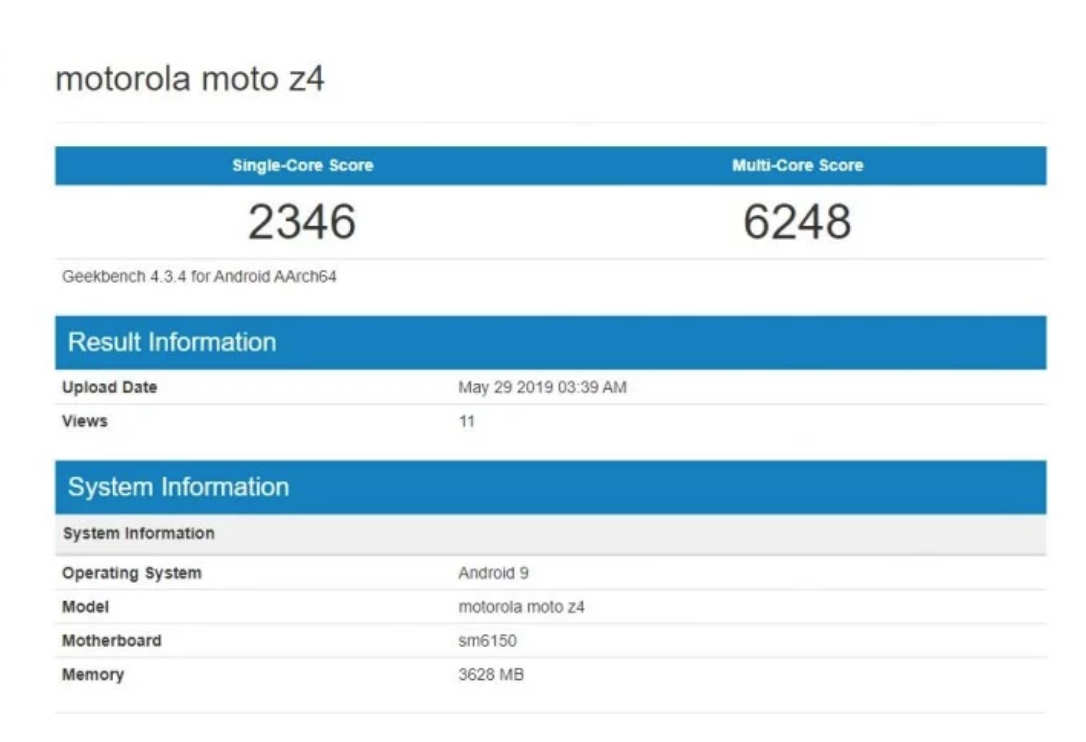The height and width of the screenshot is (742, 1086).
Task: Click the multi-core score value 6248
Action: coord(797,222)
